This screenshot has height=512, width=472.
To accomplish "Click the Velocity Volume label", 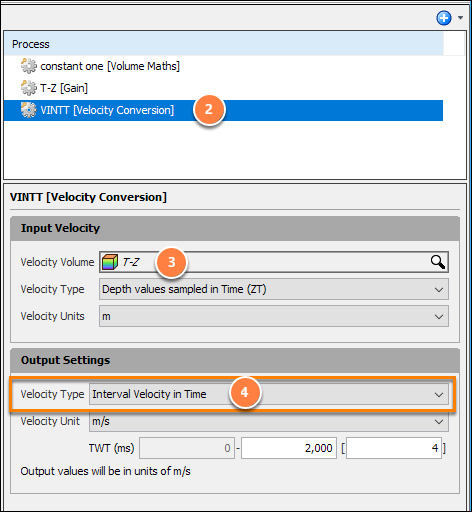I will click(x=57, y=262).
